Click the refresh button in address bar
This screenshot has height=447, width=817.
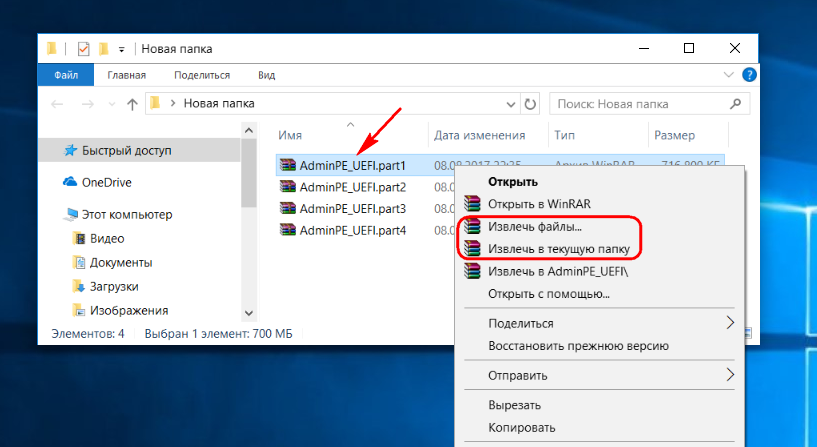[531, 103]
